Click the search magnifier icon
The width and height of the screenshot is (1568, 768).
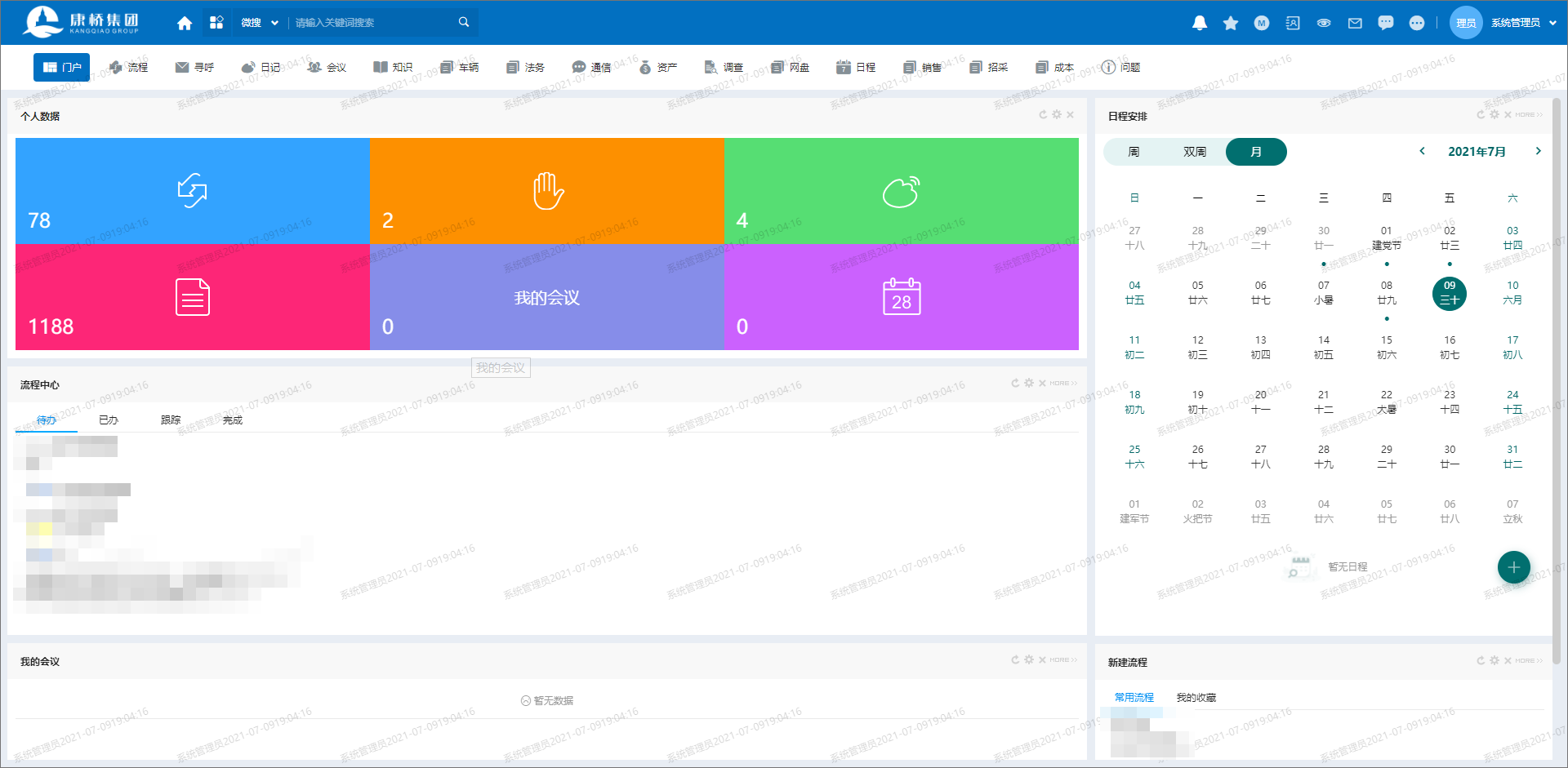click(464, 22)
